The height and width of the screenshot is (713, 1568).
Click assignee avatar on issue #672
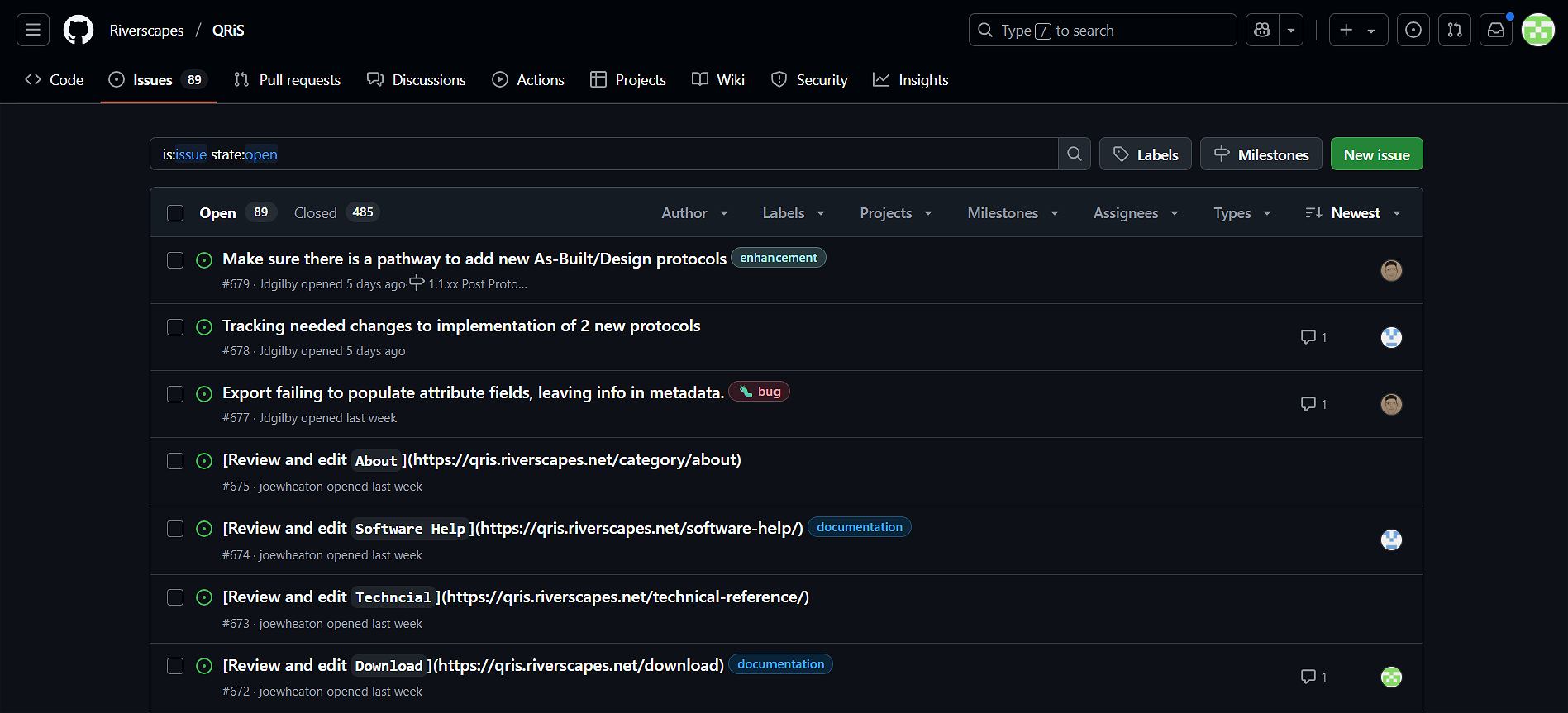[1392, 677]
